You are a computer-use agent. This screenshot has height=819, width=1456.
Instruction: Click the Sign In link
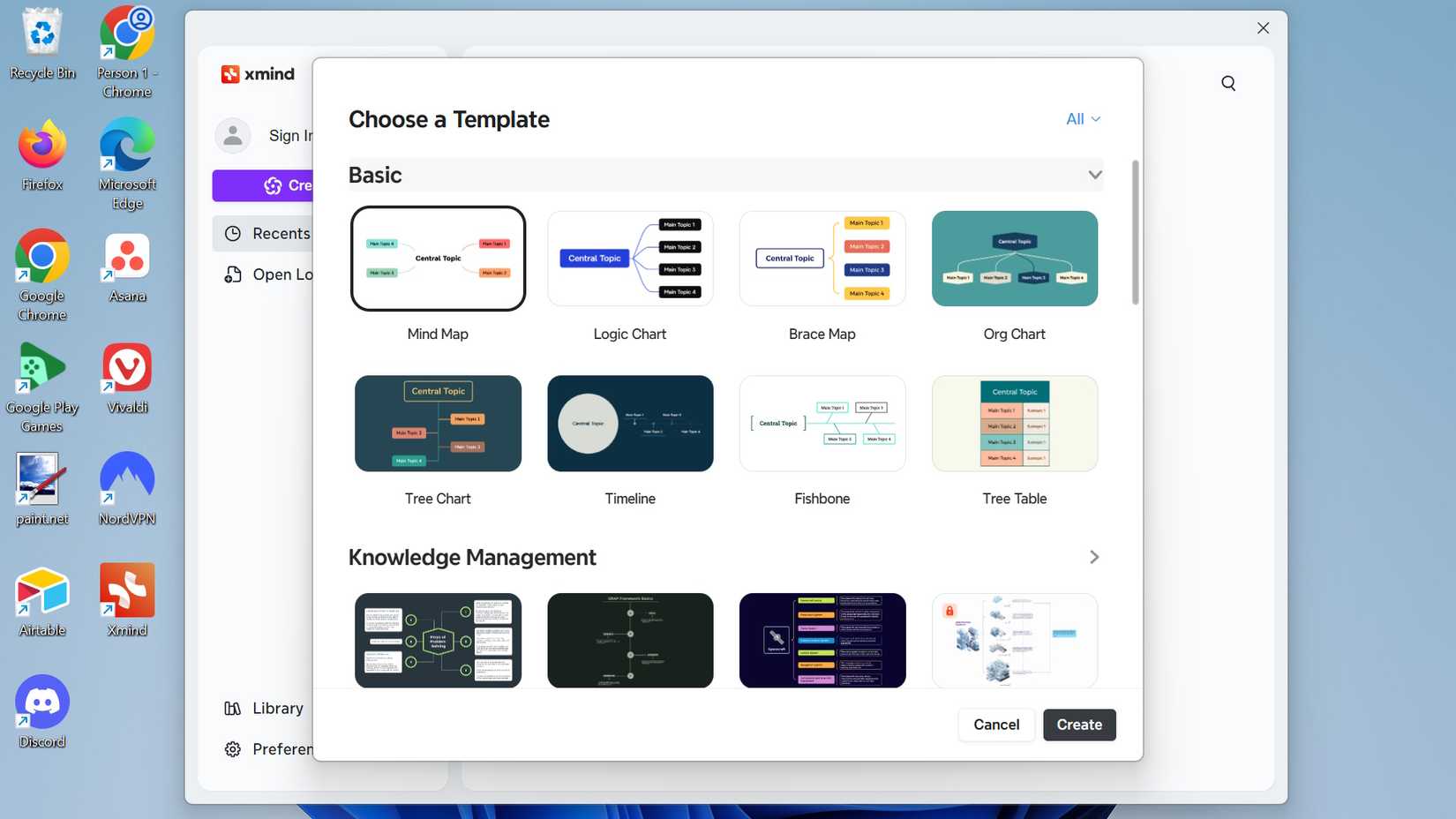pos(291,135)
